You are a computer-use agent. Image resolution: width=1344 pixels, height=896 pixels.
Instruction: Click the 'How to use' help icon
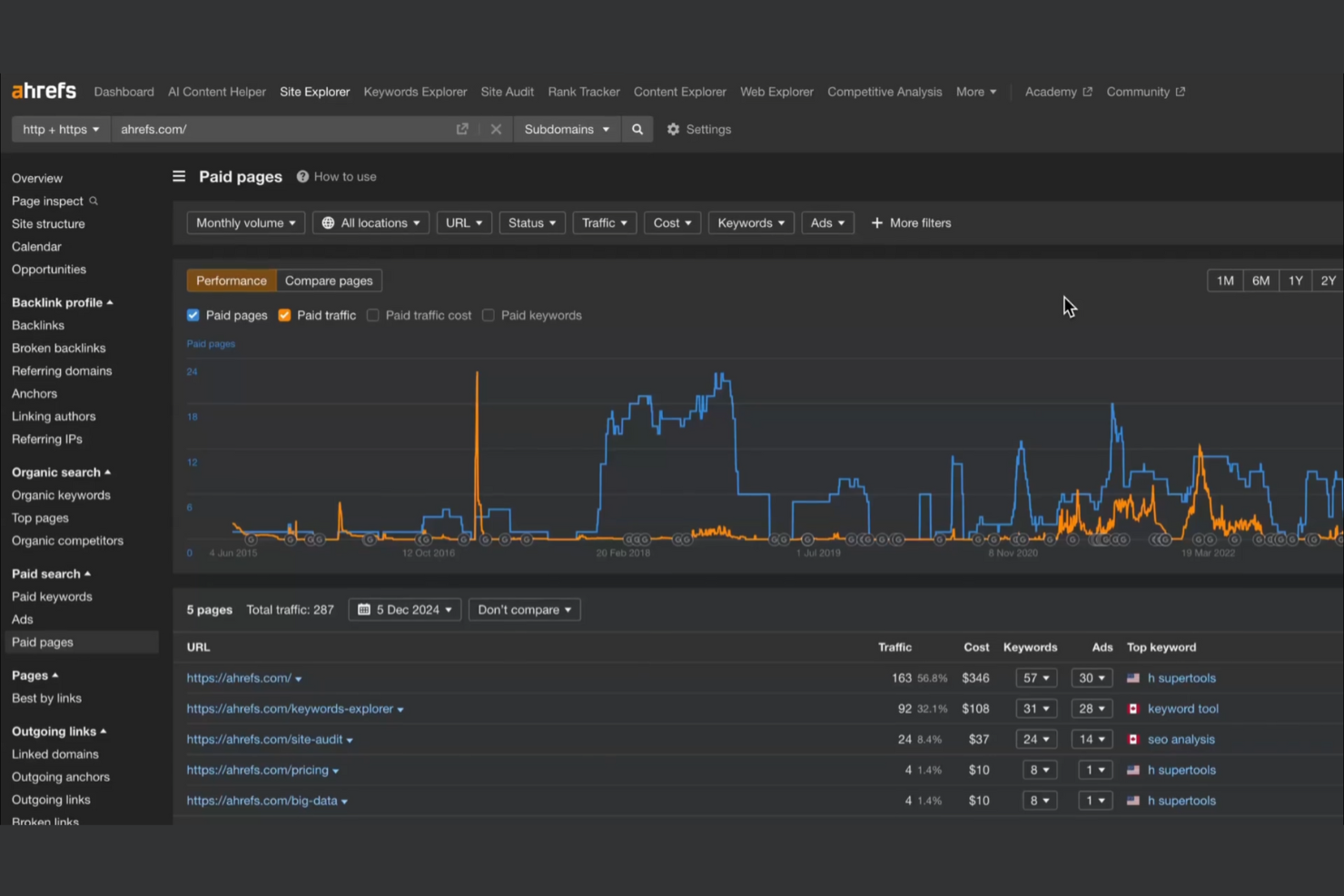[301, 176]
